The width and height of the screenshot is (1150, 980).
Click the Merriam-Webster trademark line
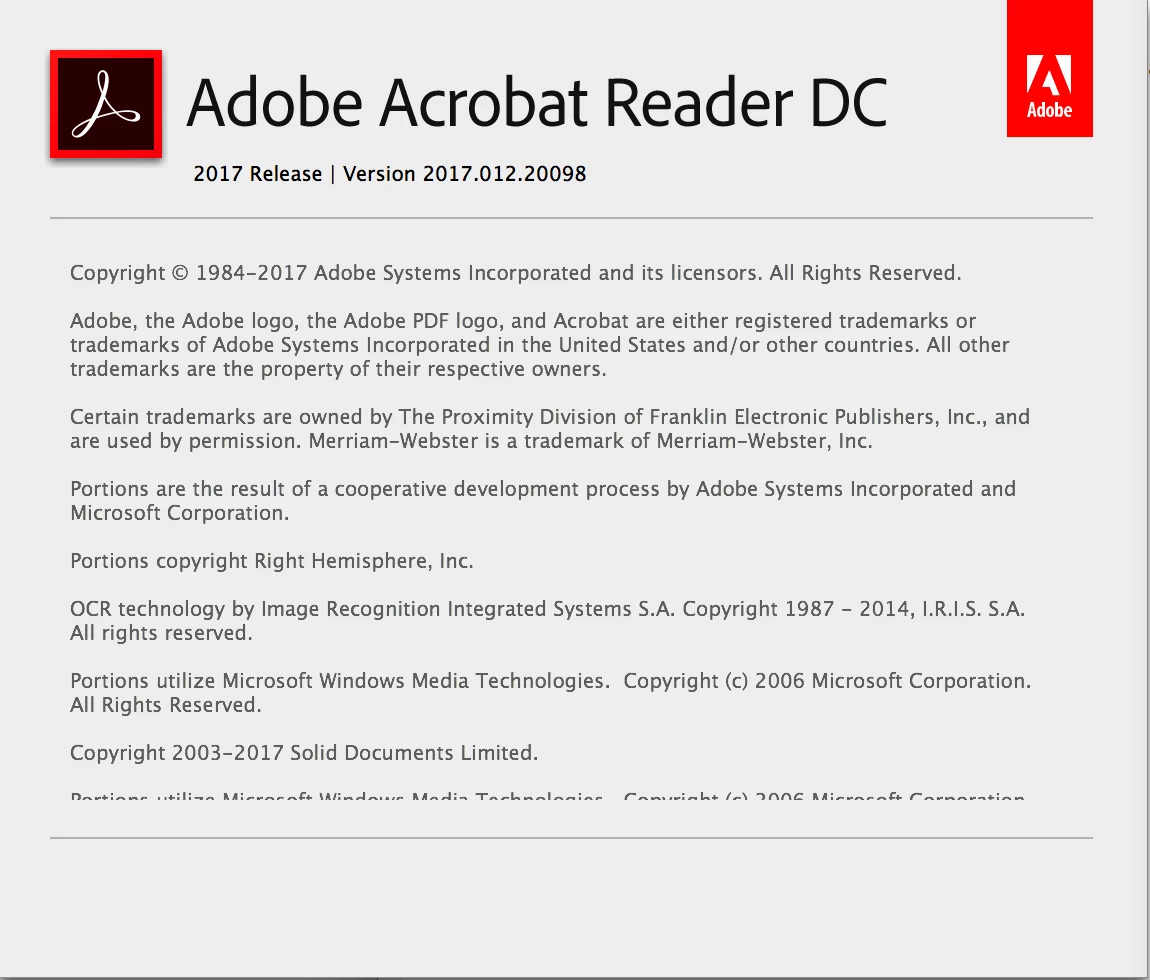pos(471,441)
